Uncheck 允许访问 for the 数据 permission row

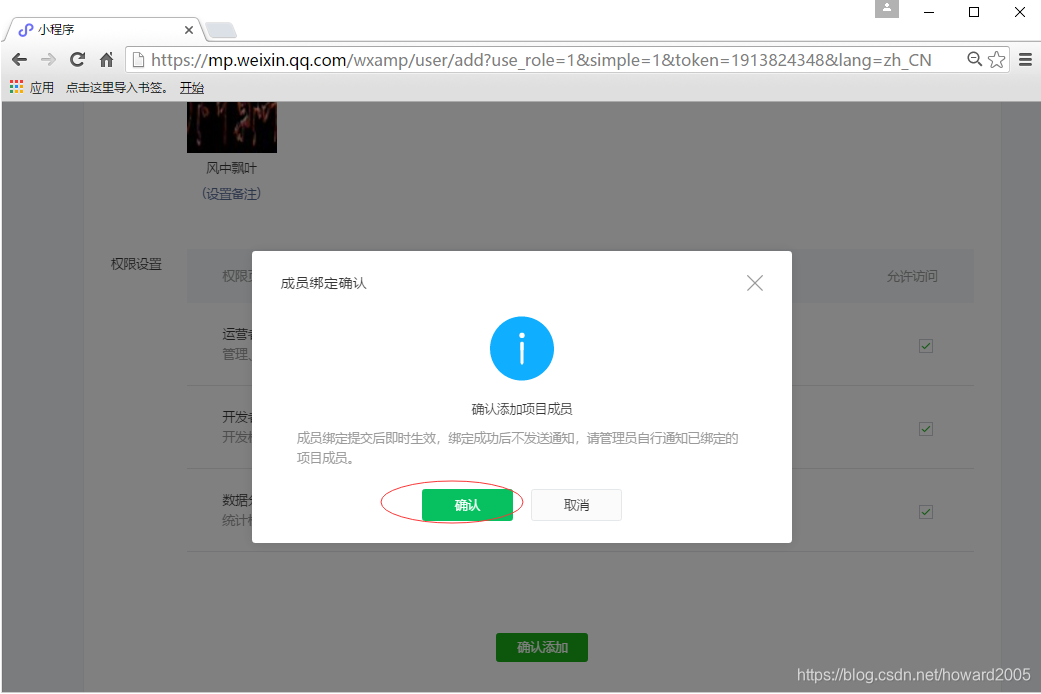[925, 511]
